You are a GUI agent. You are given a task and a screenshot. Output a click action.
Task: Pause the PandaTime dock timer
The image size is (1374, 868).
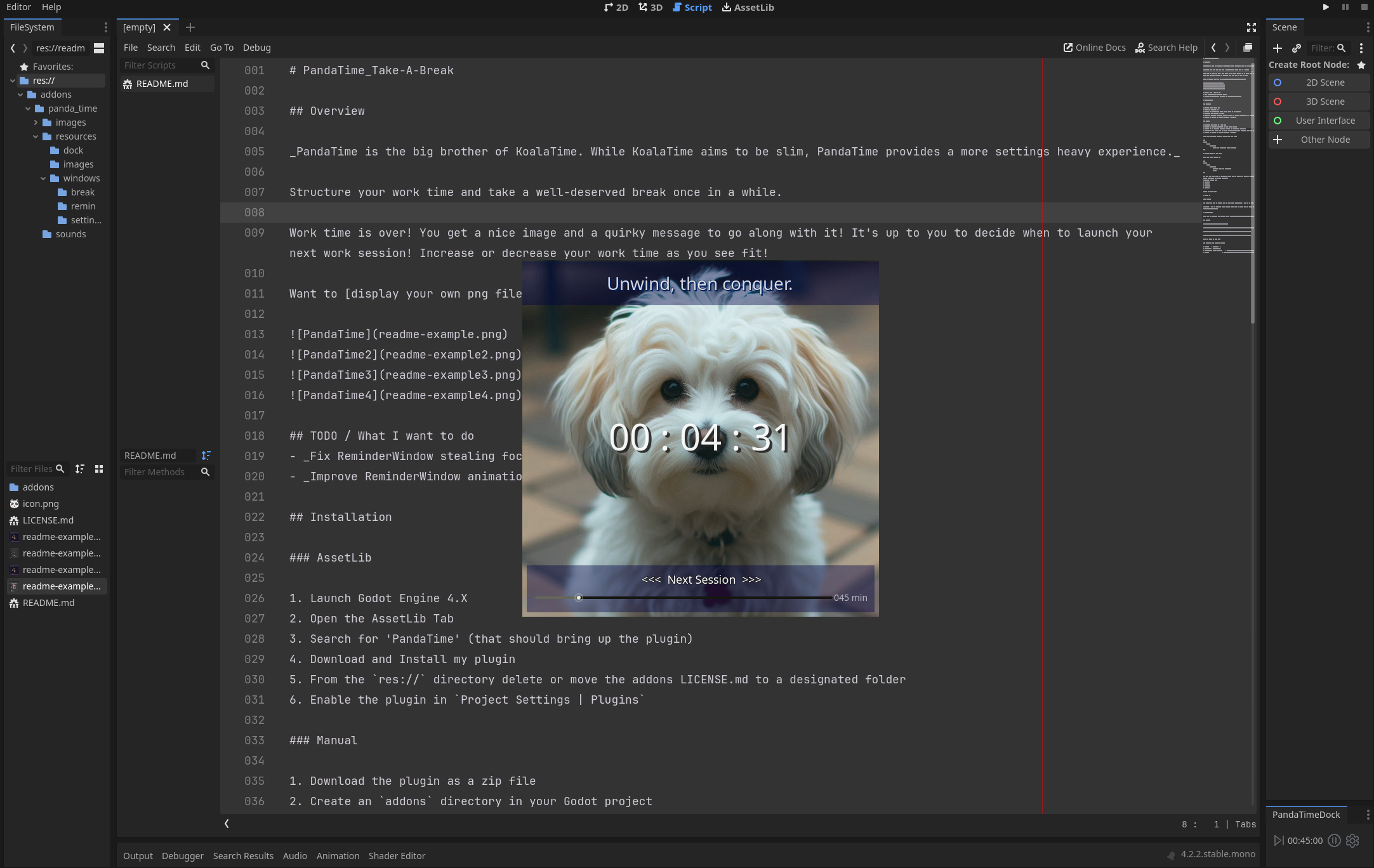tap(1334, 841)
